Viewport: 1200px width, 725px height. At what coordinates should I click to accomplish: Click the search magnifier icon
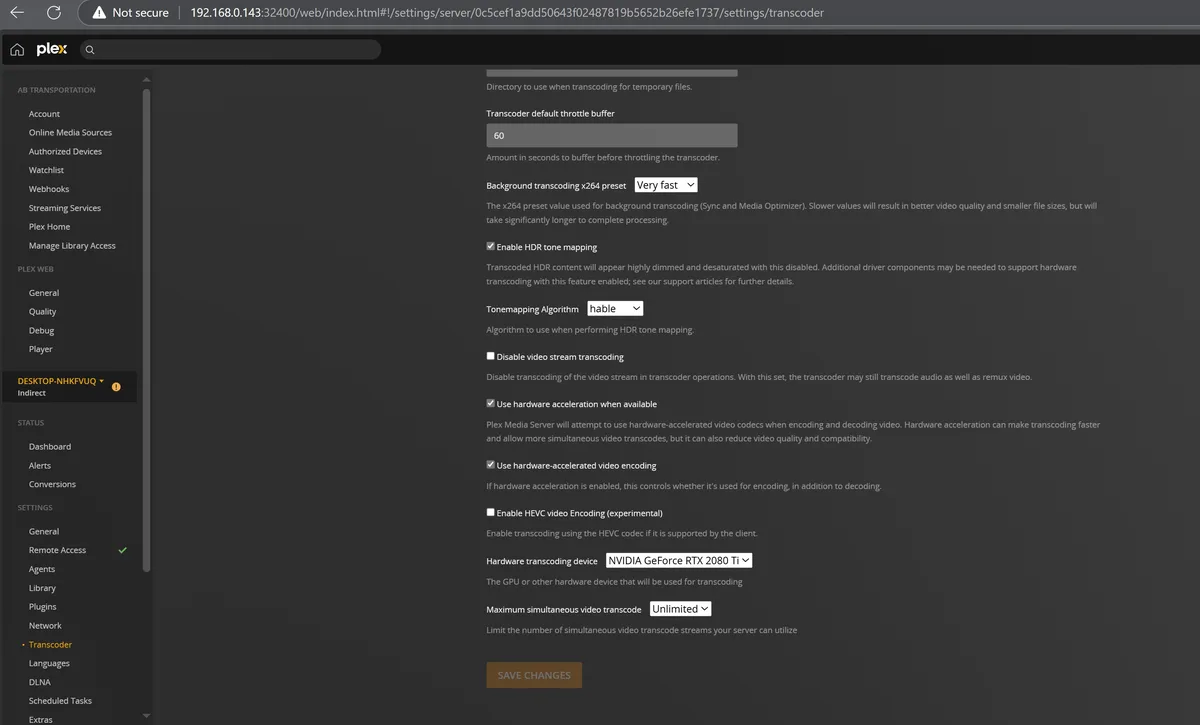click(x=89, y=49)
